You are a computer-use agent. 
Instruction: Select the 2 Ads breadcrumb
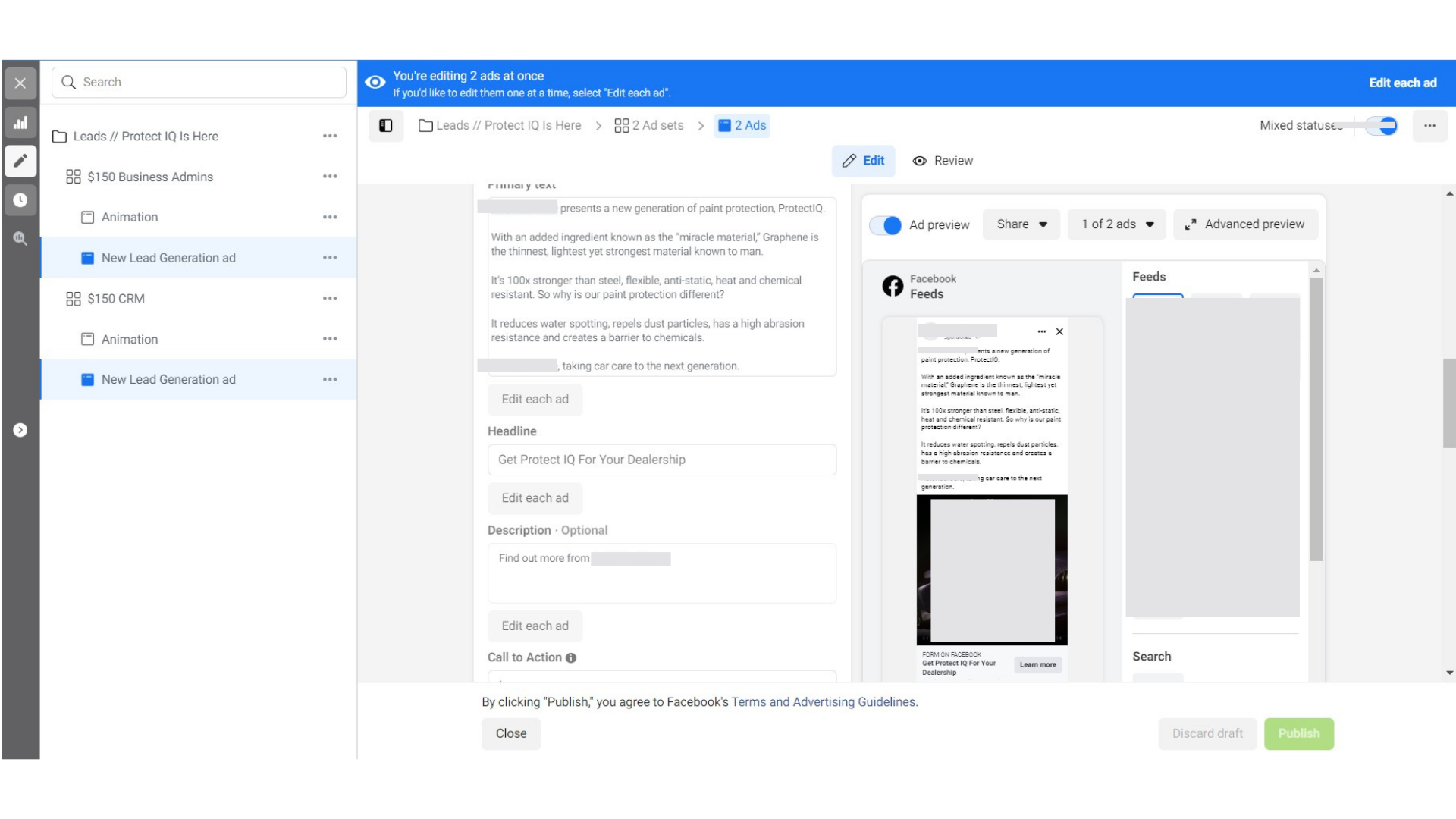point(742,126)
